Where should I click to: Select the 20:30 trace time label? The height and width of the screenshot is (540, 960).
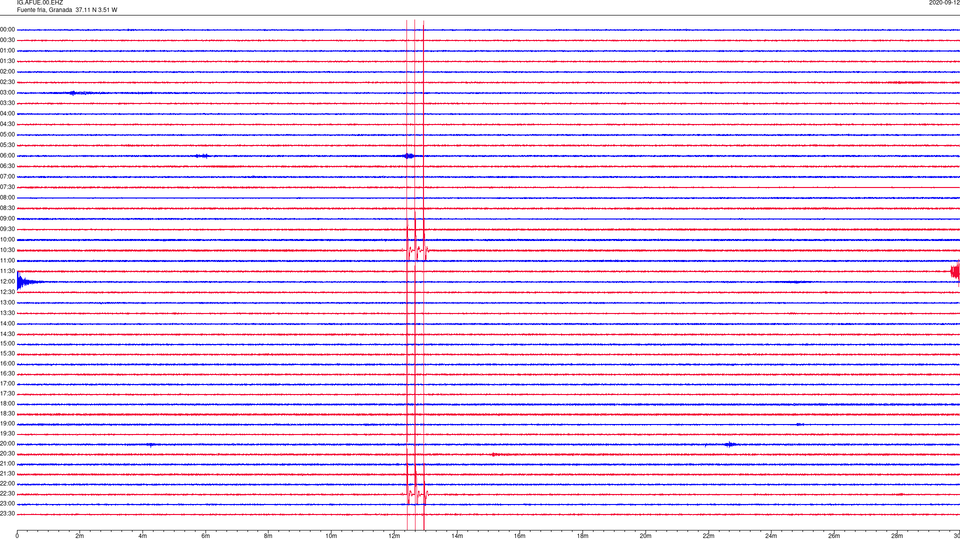8,454
